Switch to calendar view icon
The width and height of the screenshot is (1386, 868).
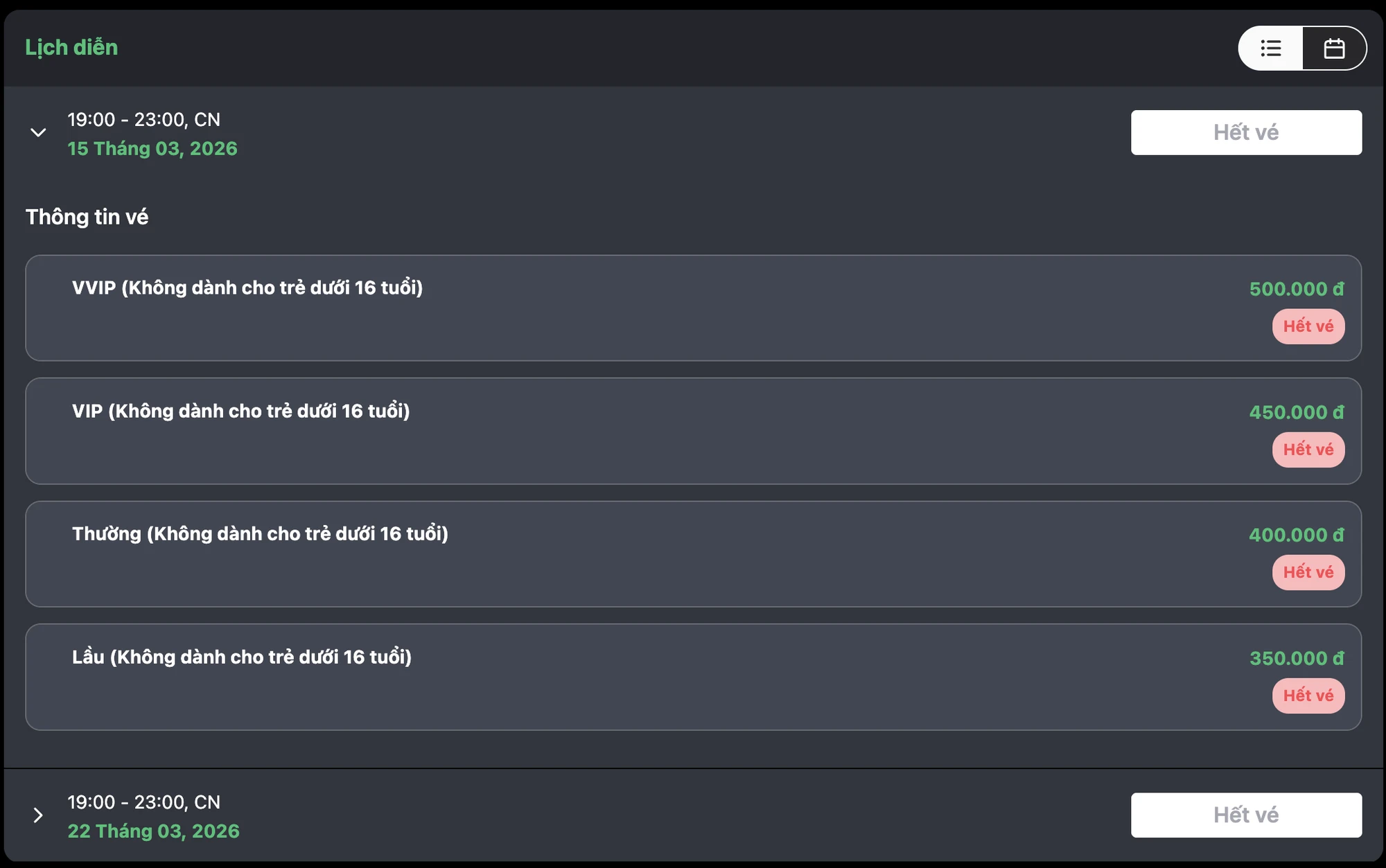pos(1334,48)
